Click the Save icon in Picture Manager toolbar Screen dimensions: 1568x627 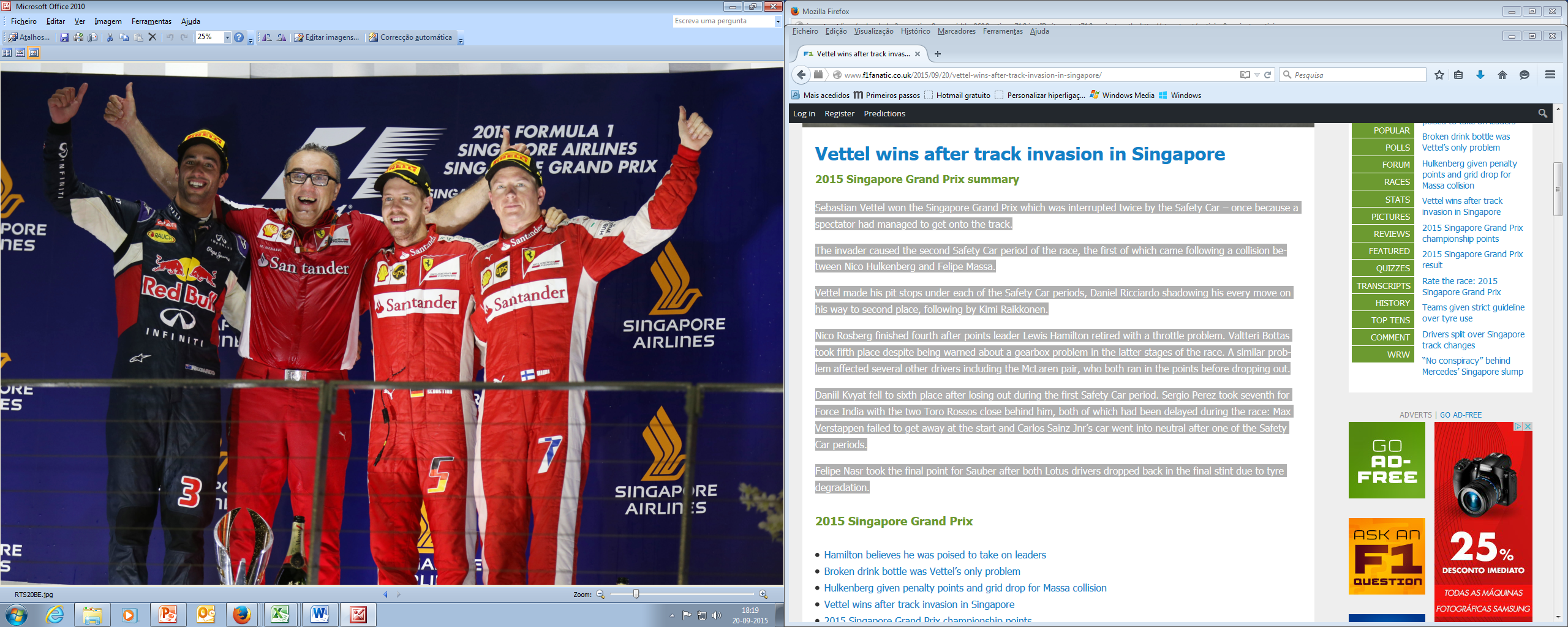64,37
